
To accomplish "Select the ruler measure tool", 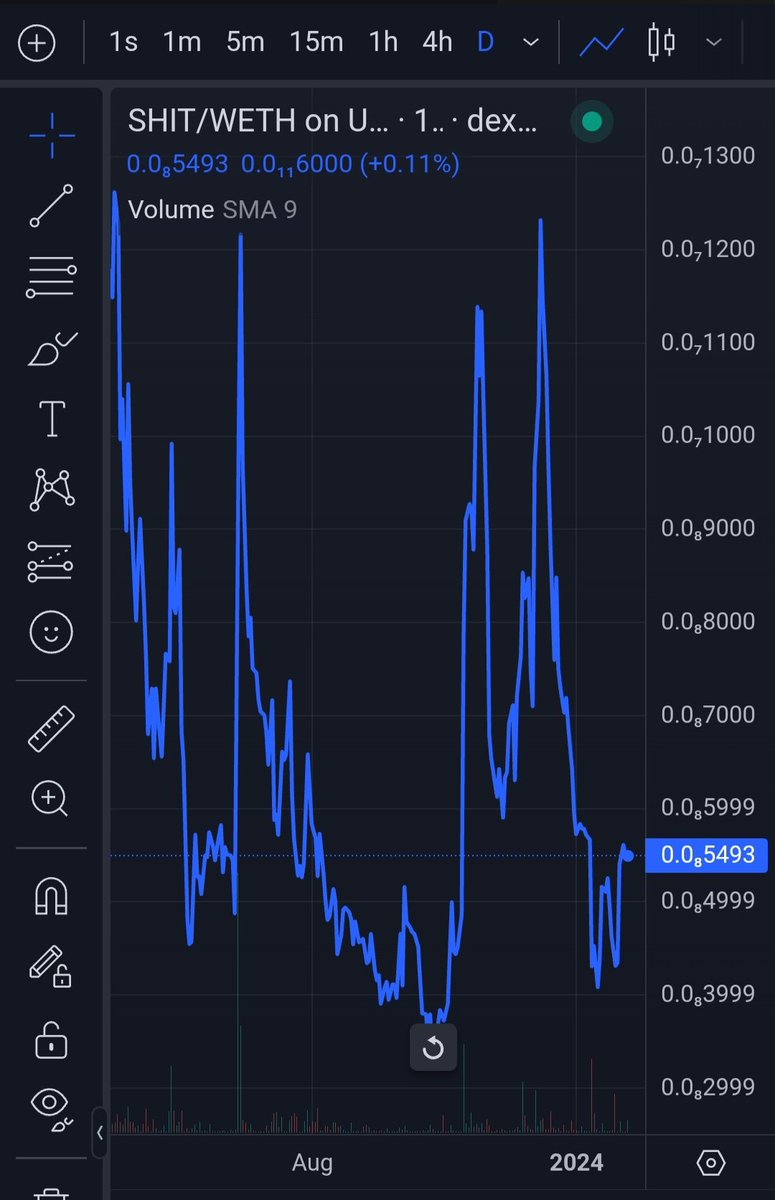I will 51,727.
